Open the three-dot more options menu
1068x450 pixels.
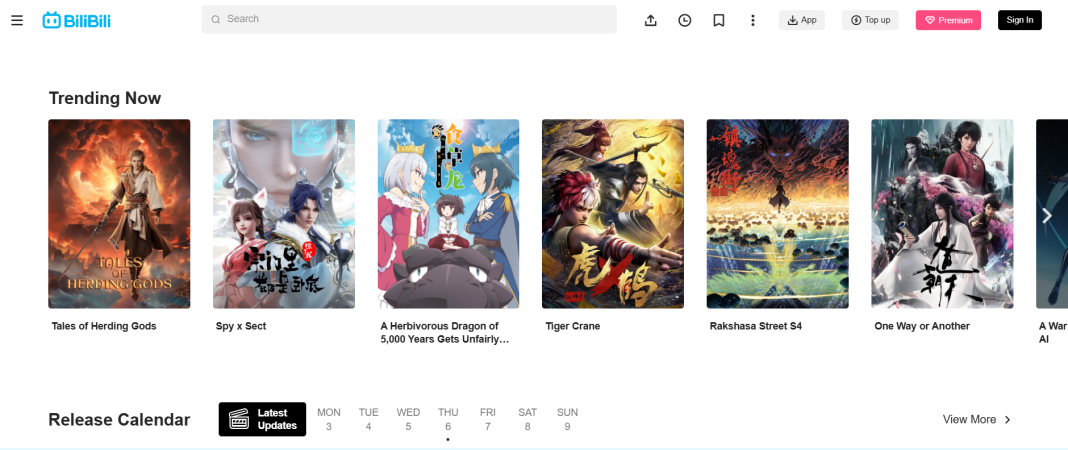753,20
